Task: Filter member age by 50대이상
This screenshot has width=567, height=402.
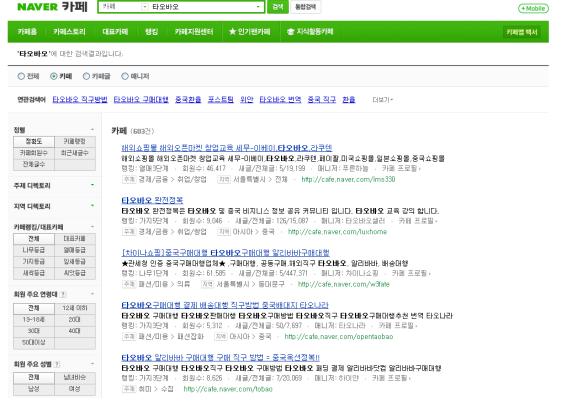Action: [x=34, y=342]
